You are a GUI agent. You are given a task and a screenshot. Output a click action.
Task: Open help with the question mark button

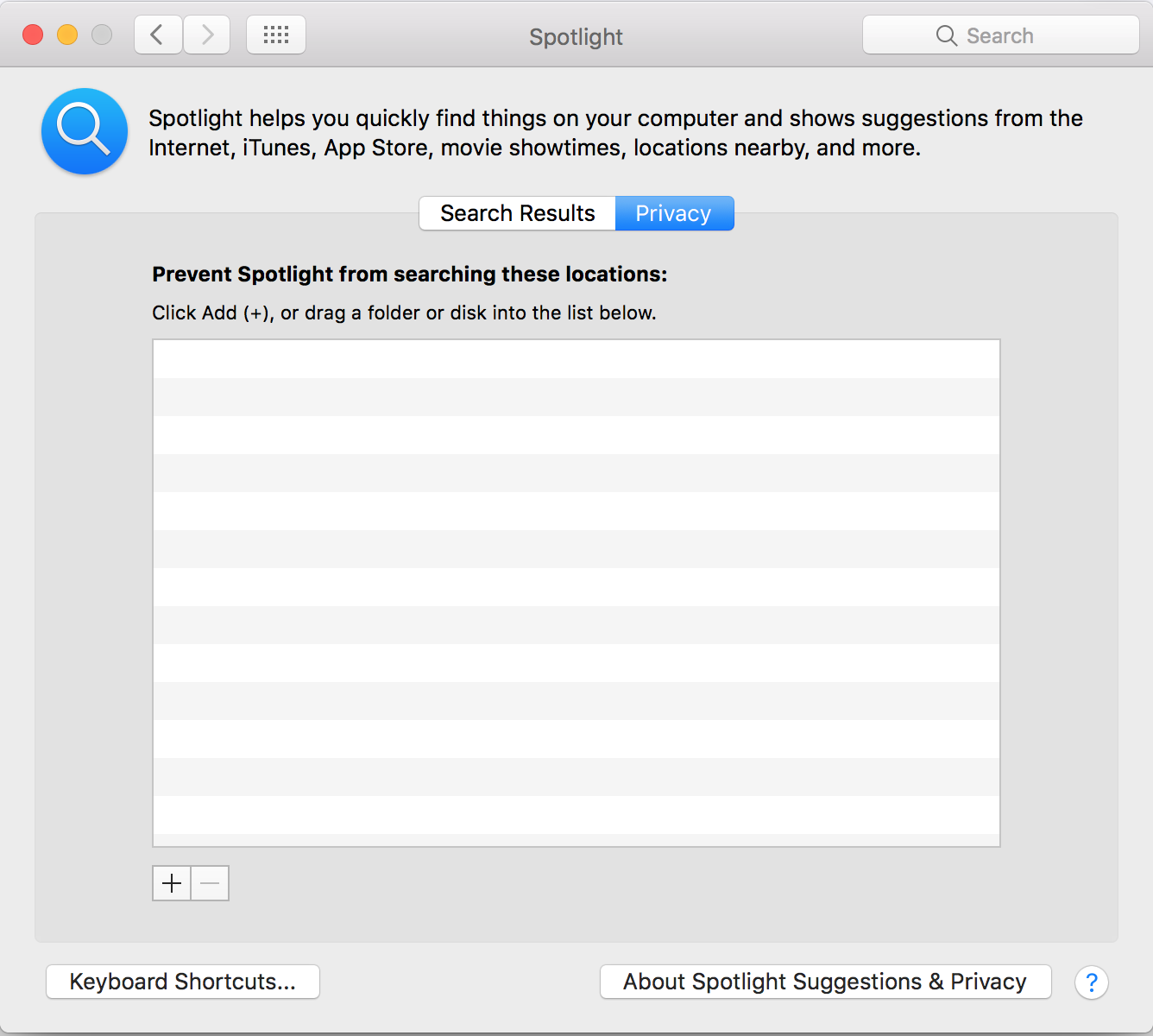(x=1092, y=982)
